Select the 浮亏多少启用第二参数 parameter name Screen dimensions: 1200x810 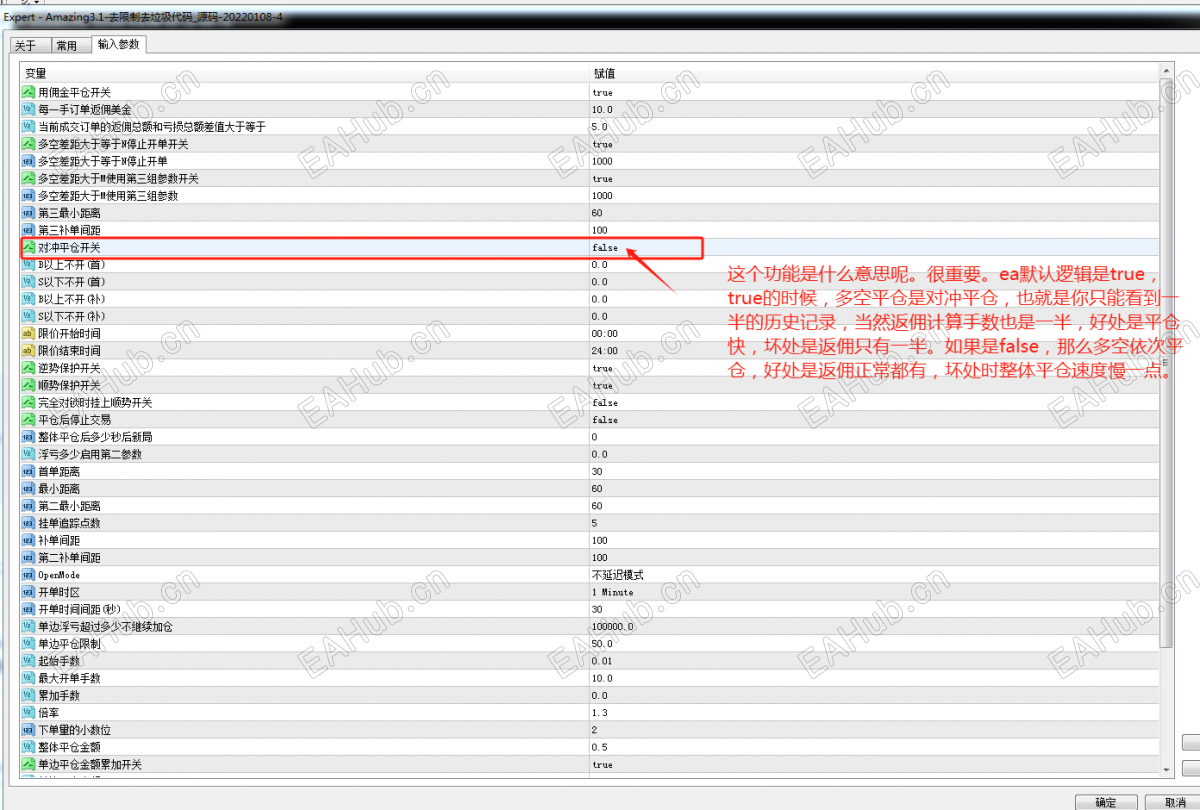pos(88,454)
